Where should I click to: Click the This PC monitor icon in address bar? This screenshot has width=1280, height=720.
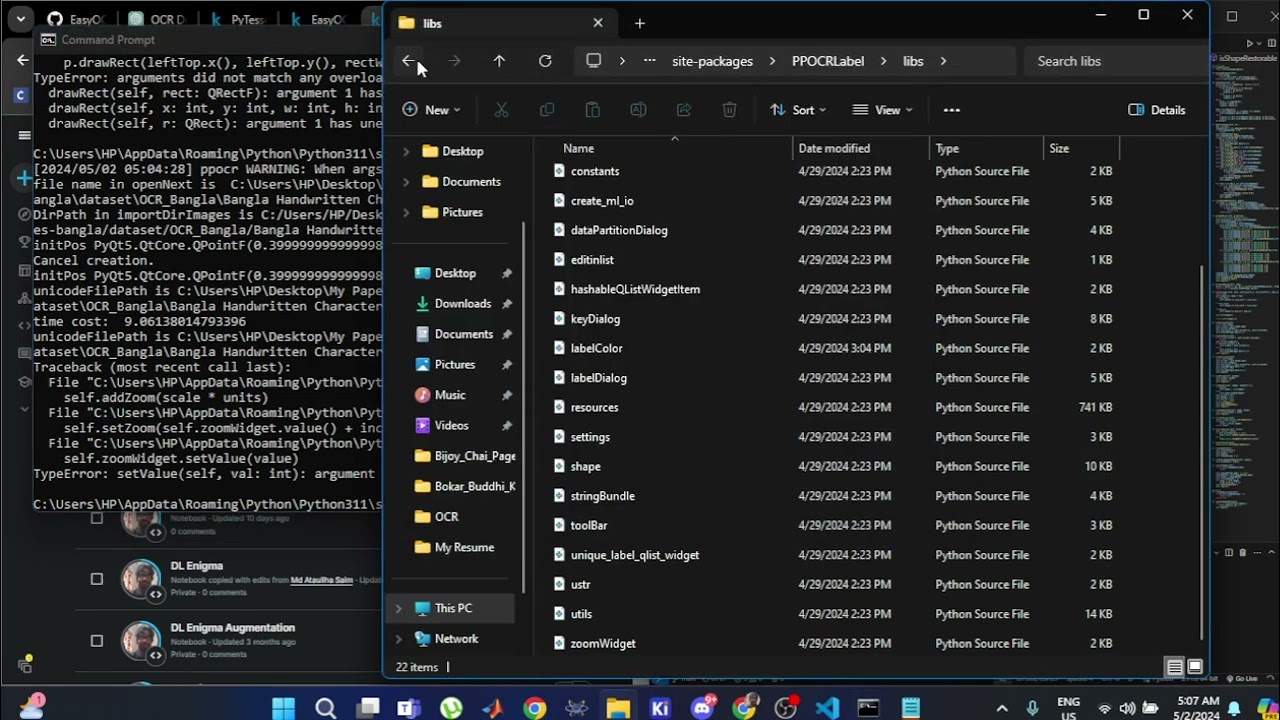coord(593,61)
